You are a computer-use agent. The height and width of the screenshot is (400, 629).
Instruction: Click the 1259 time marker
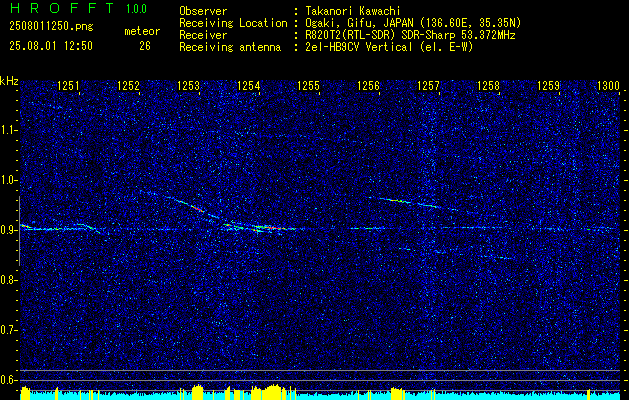pos(548,85)
